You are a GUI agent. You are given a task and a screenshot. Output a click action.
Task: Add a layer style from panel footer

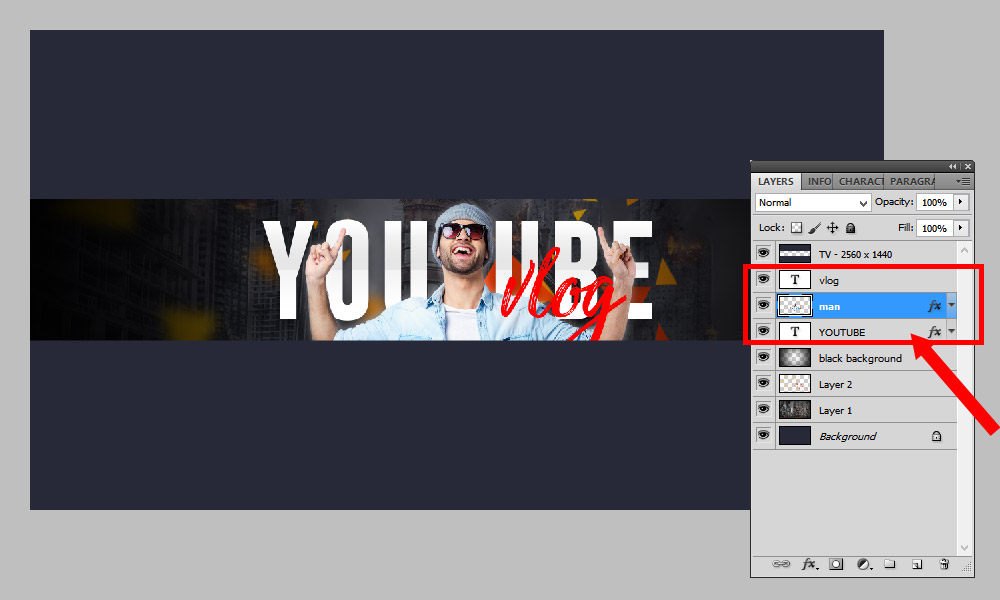[809, 564]
